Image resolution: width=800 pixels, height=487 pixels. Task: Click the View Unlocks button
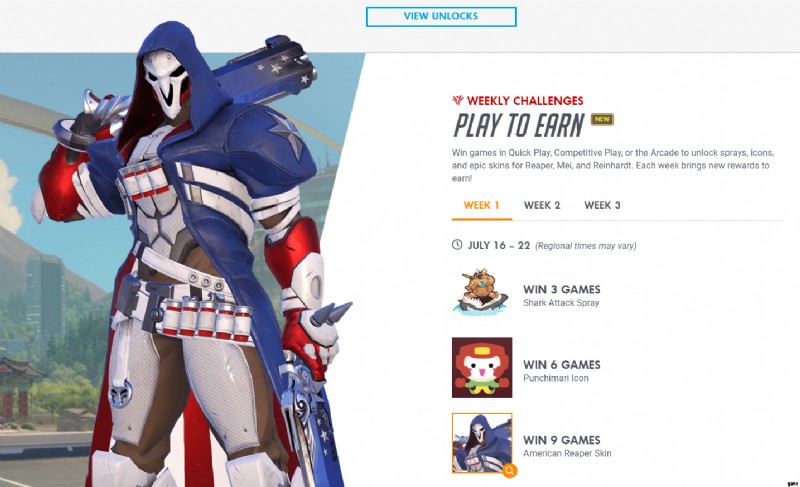coord(441,17)
